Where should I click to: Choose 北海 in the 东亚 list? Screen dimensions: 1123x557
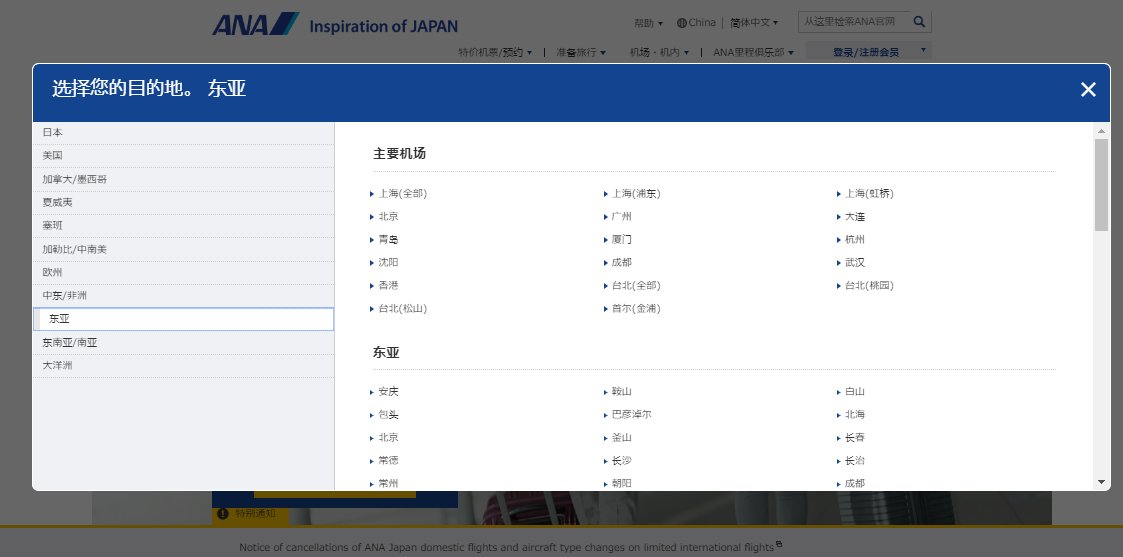point(855,415)
